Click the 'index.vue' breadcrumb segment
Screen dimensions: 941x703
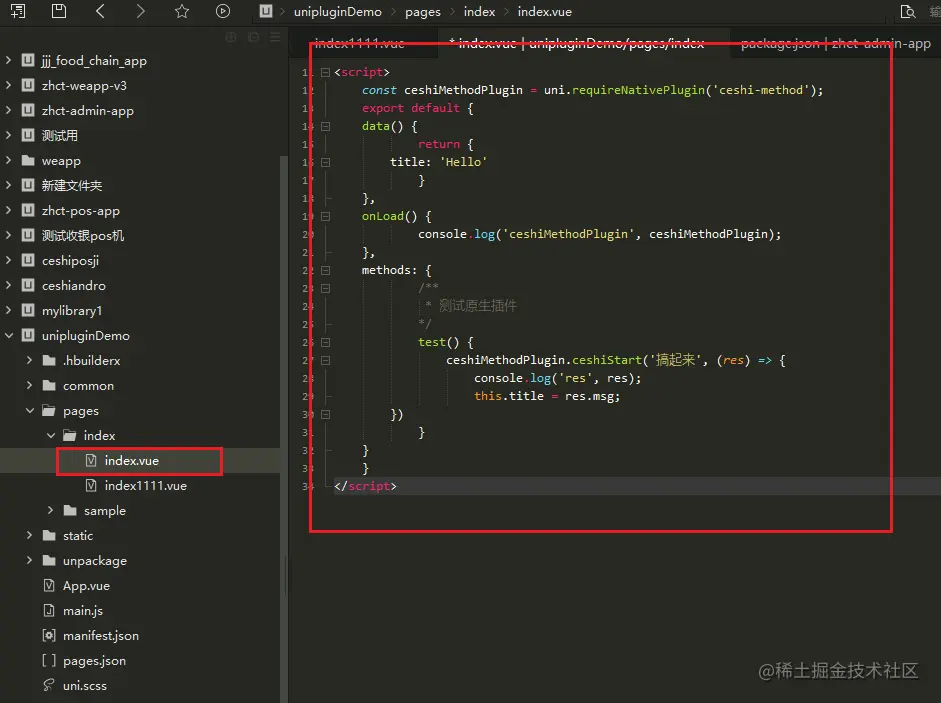tap(544, 12)
